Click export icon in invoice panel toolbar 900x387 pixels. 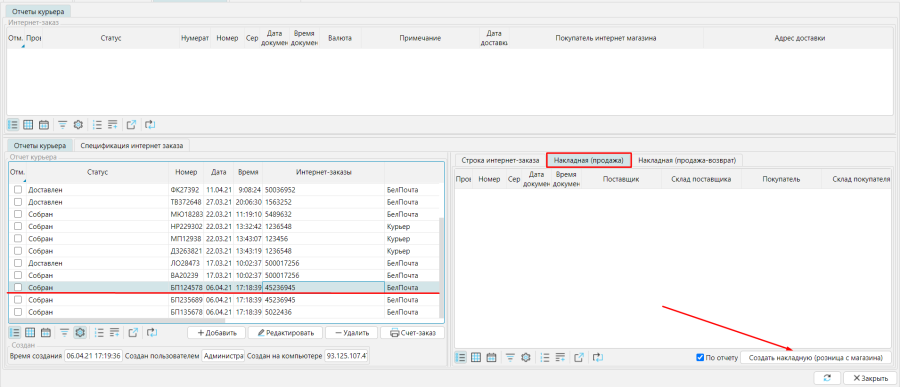[x=579, y=357]
